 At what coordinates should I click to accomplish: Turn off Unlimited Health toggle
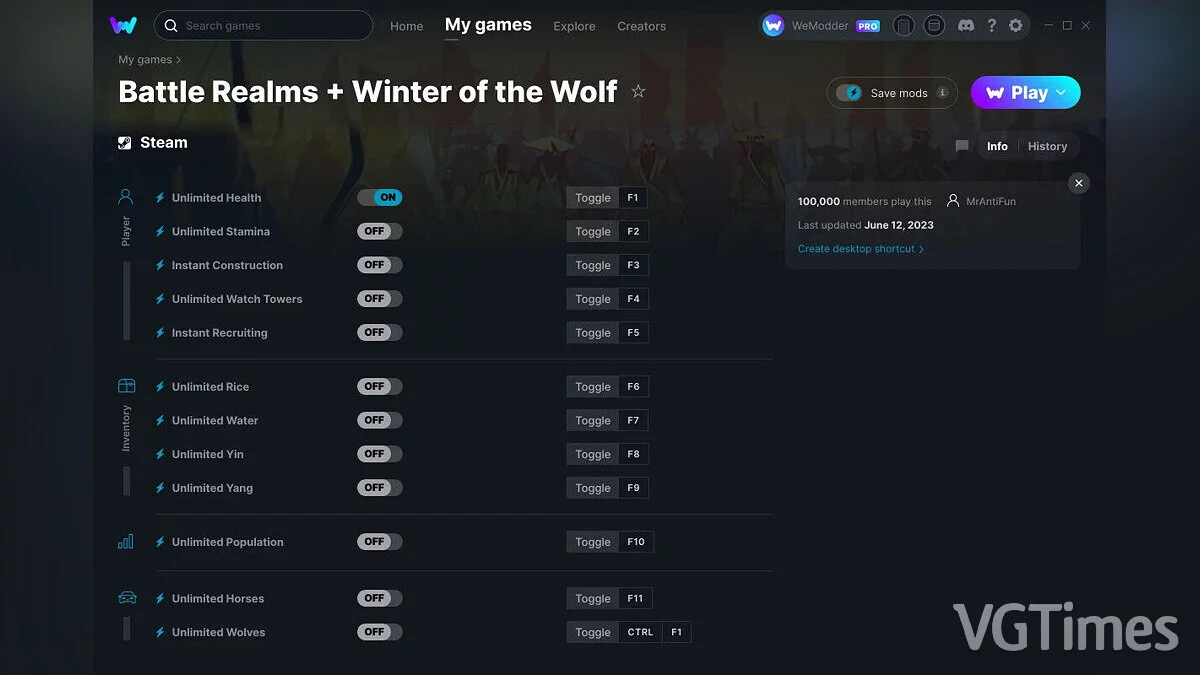coord(380,198)
